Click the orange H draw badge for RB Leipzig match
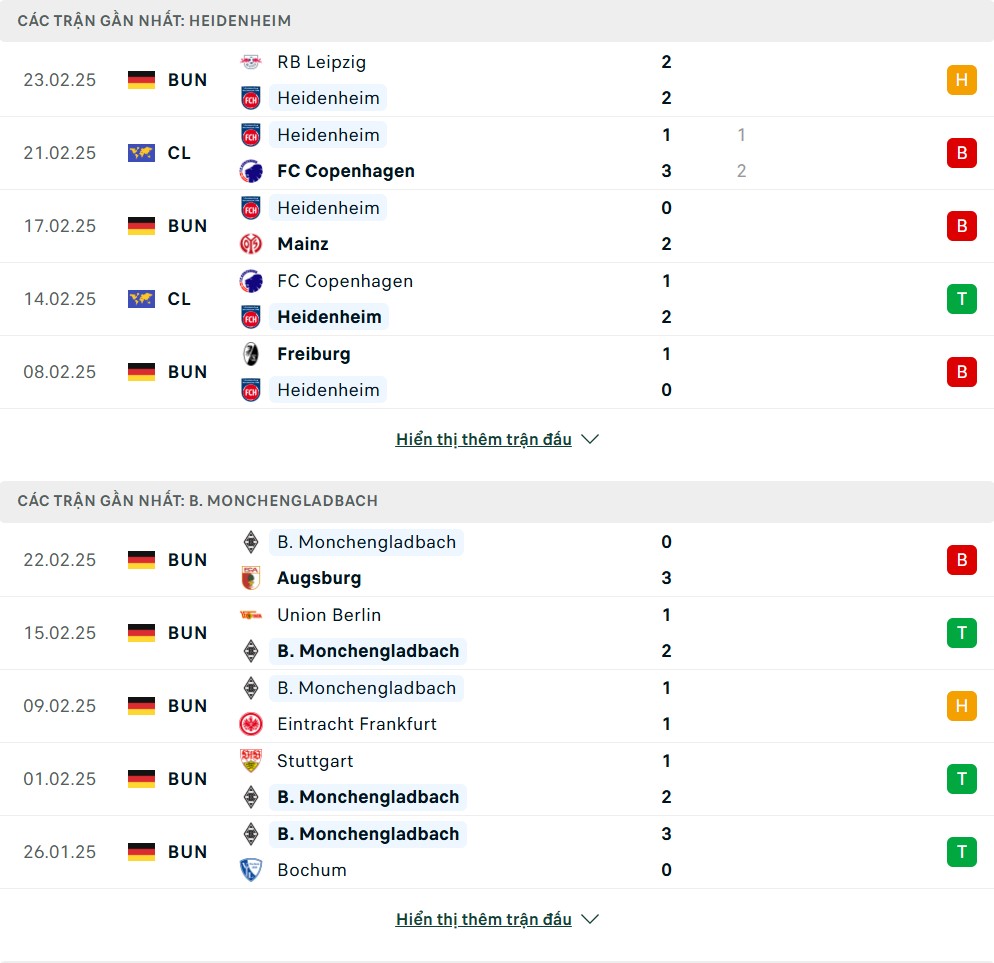Image resolution: width=994 pixels, height=963 pixels. pyautogui.click(x=961, y=80)
